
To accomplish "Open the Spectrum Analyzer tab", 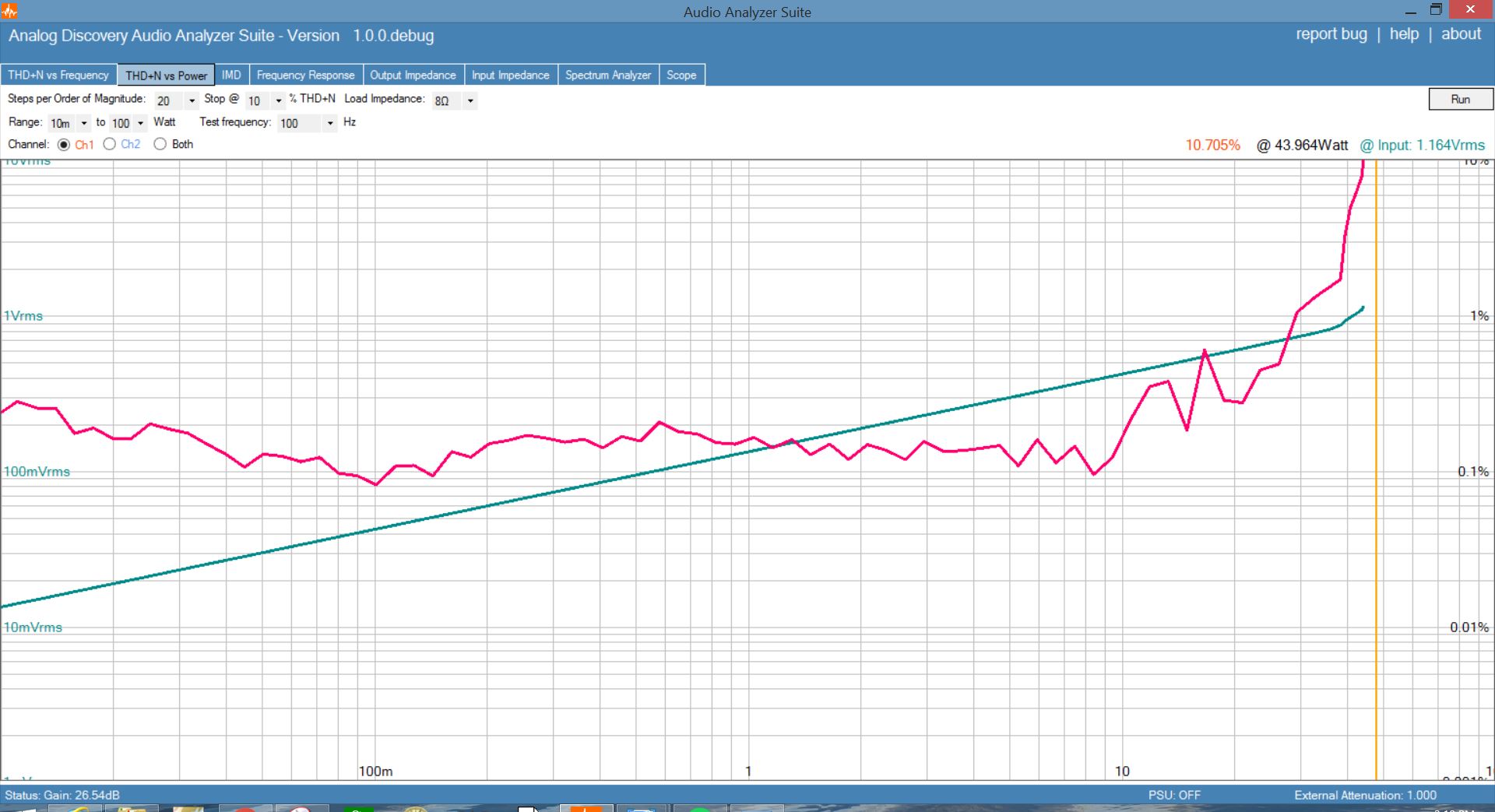I will coord(607,75).
